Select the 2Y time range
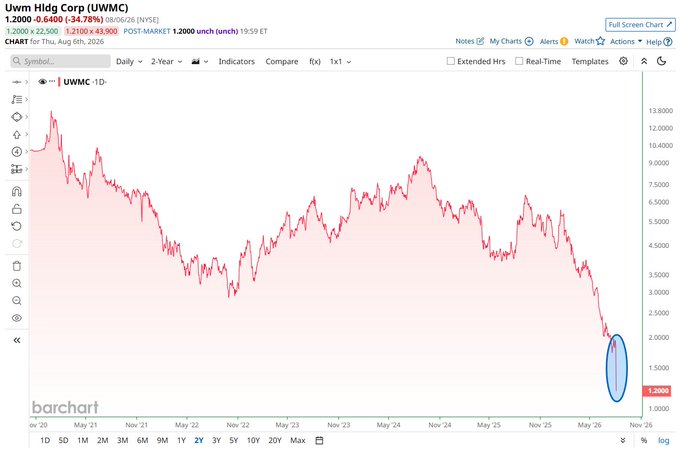Image resolution: width=680 pixels, height=449 pixels. [199, 440]
